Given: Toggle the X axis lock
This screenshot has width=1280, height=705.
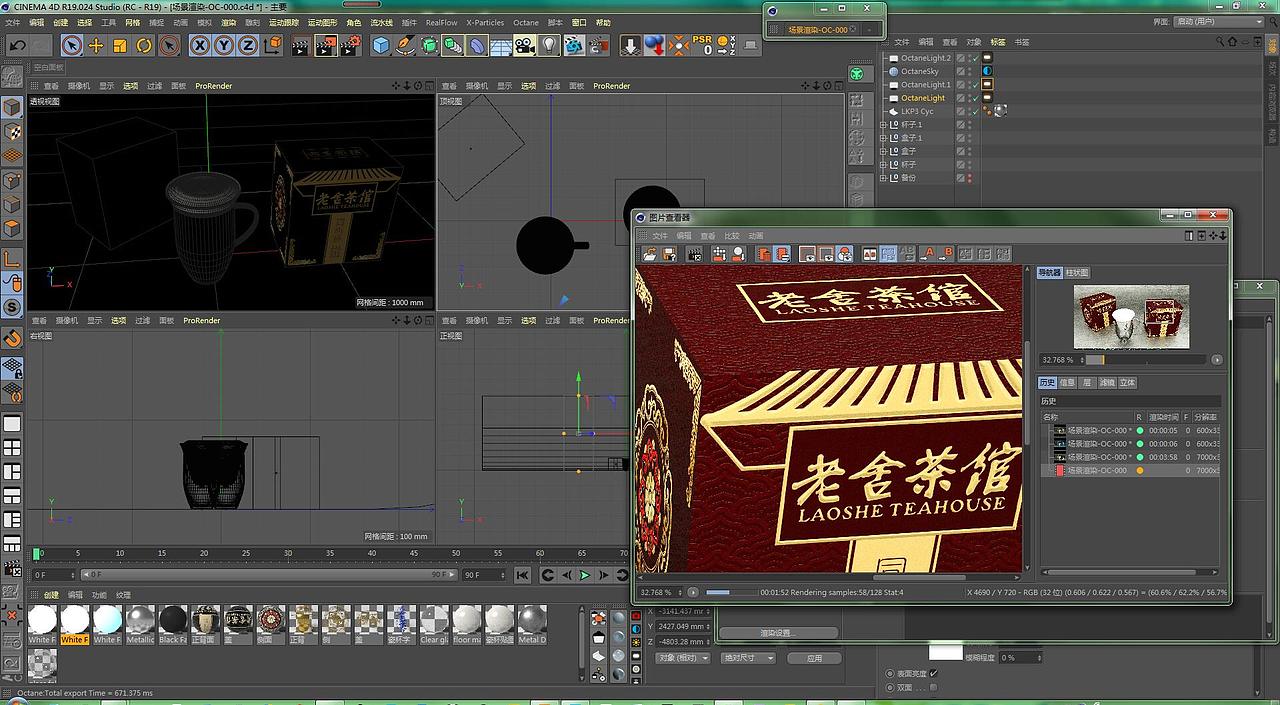Looking at the screenshot, I should [x=200, y=45].
